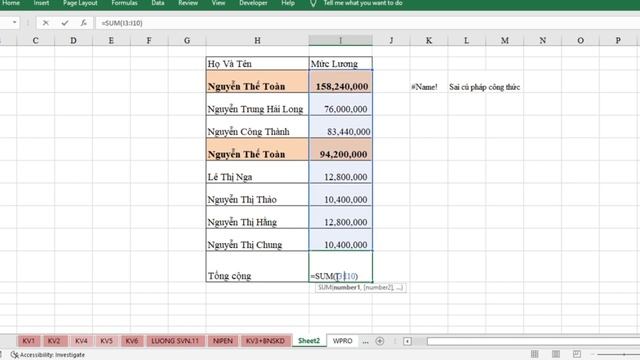Click horizontal scrollbar left arrow
The height and width of the screenshot is (360, 640).
(407, 341)
